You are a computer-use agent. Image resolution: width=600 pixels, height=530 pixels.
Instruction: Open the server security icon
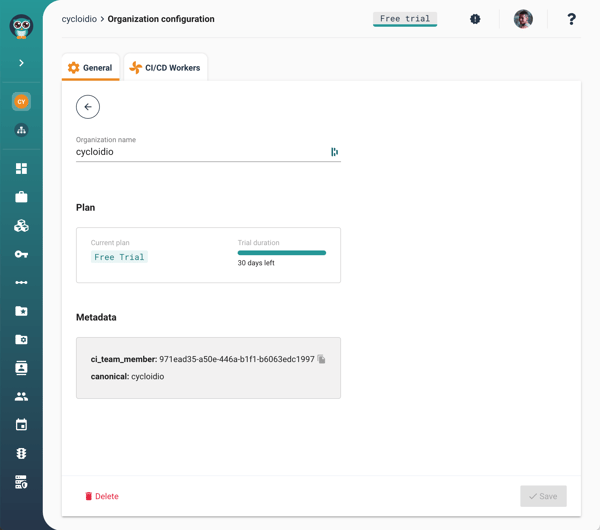coord(21,482)
